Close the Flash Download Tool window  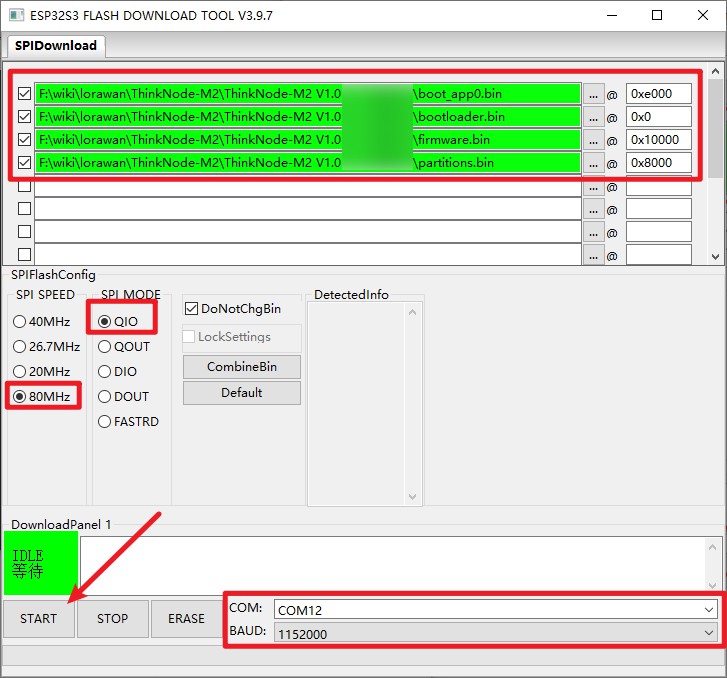point(702,15)
